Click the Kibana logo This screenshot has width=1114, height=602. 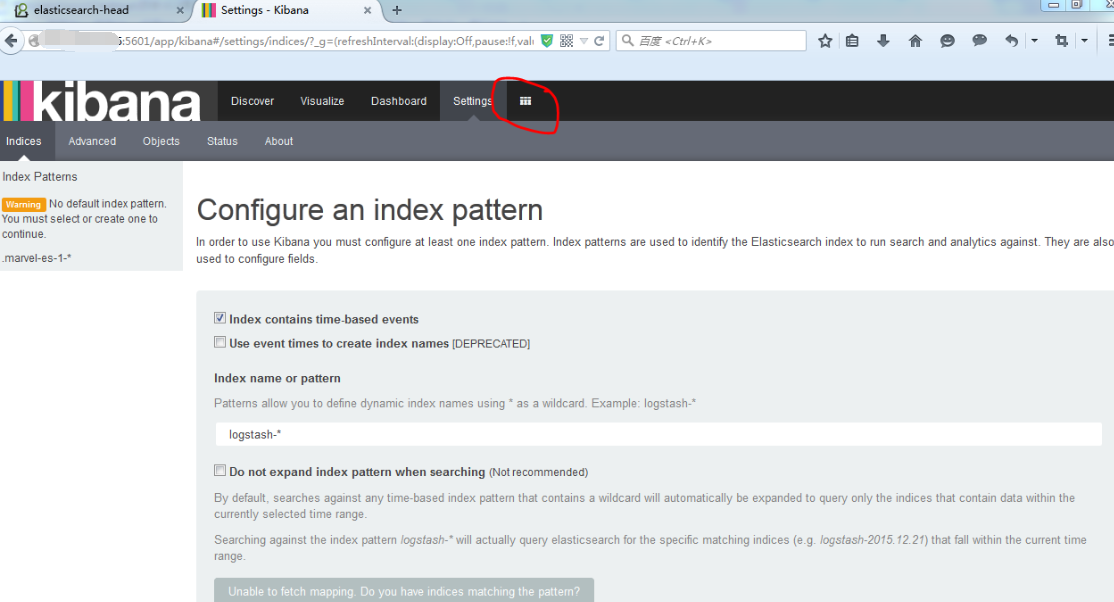pos(103,101)
